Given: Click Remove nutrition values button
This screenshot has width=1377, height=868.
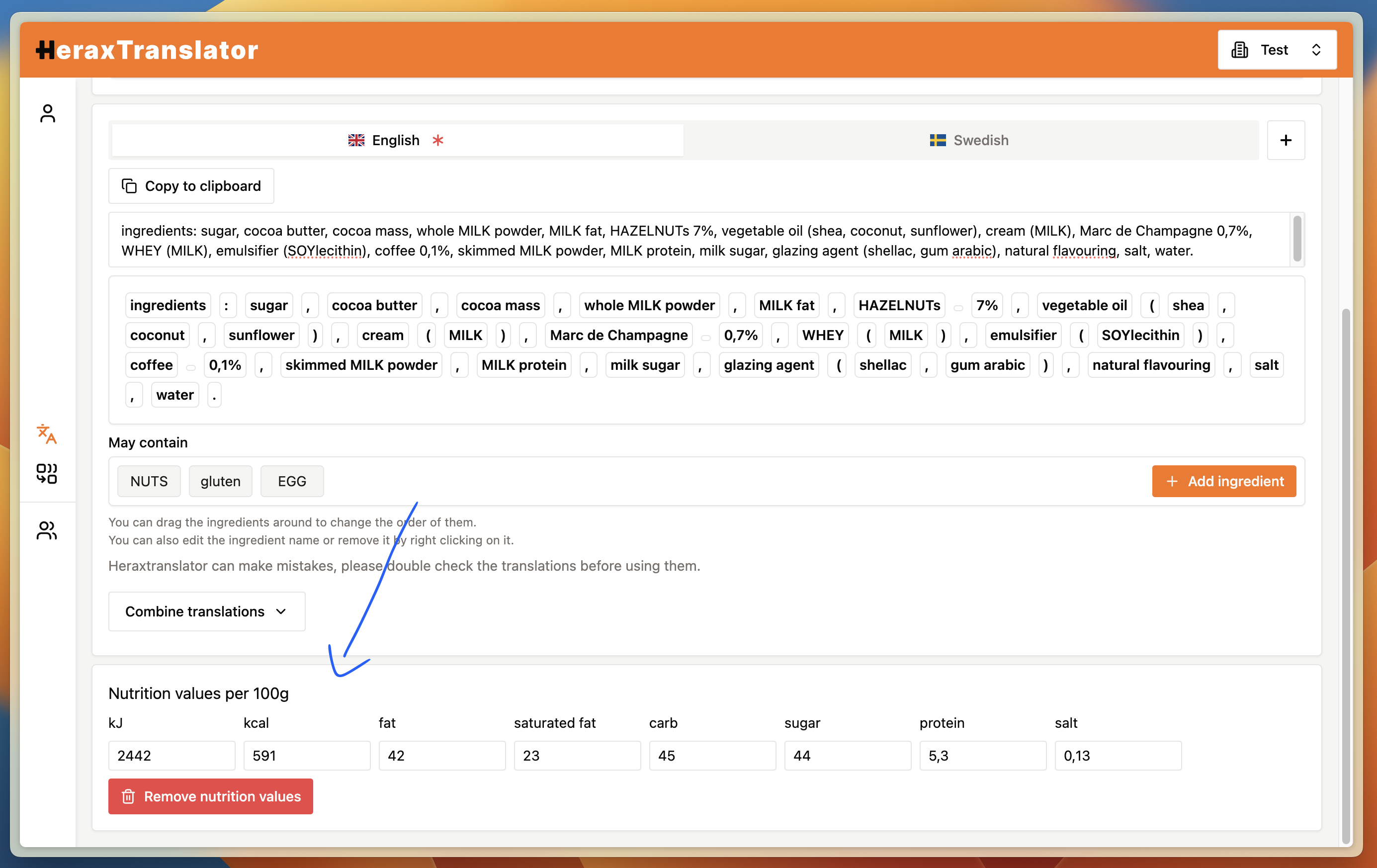Looking at the screenshot, I should (x=210, y=796).
